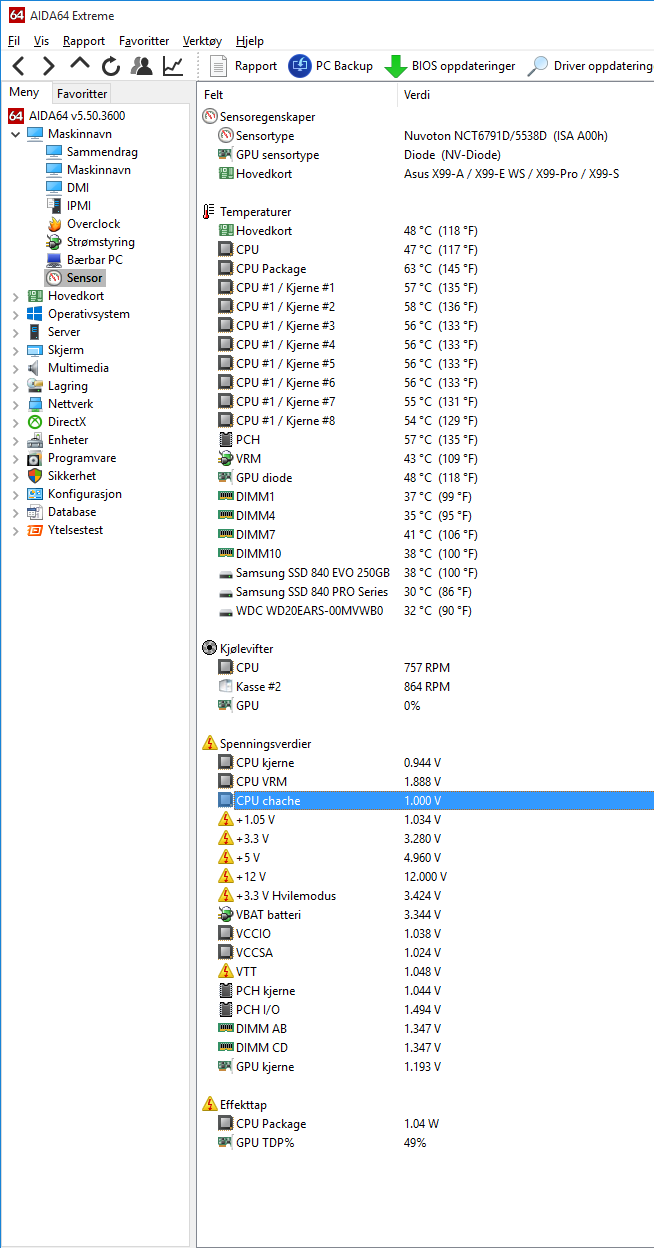Select the CPU Package temperature row
The image size is (654, 1248).
point(426,269)
